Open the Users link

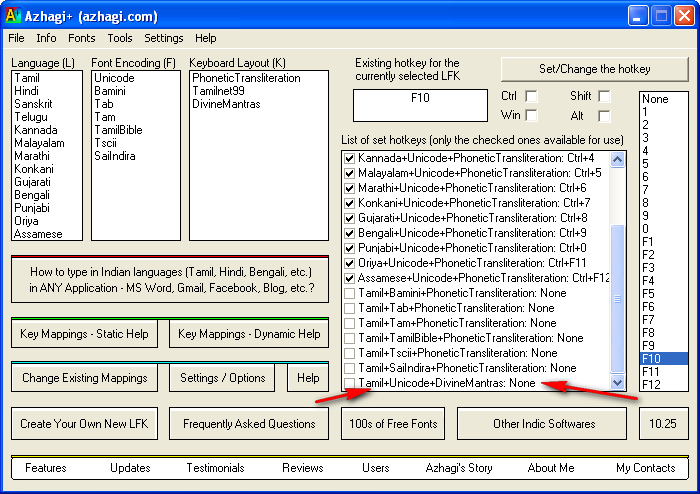coord(376,468)
